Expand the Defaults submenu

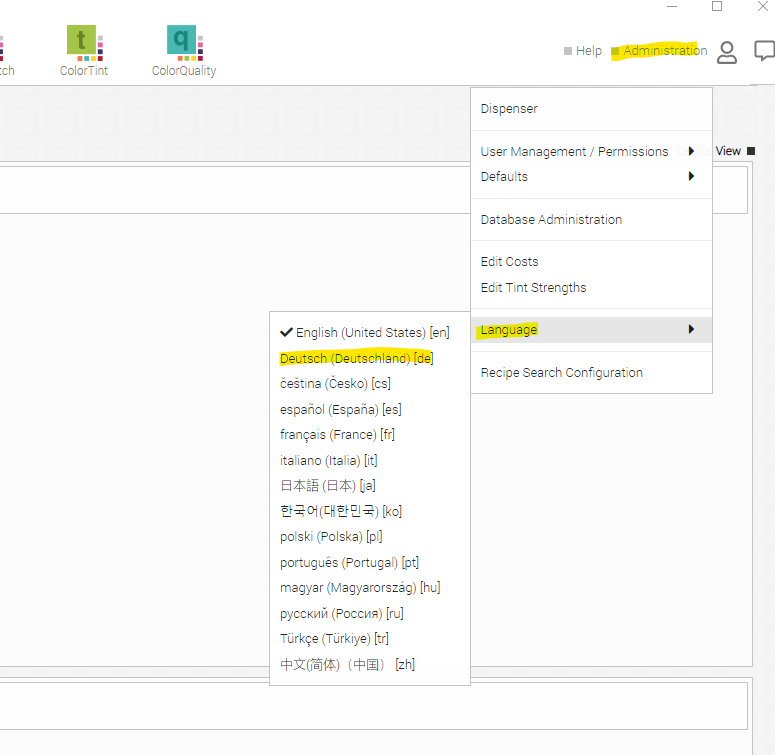tap(591, 176)
